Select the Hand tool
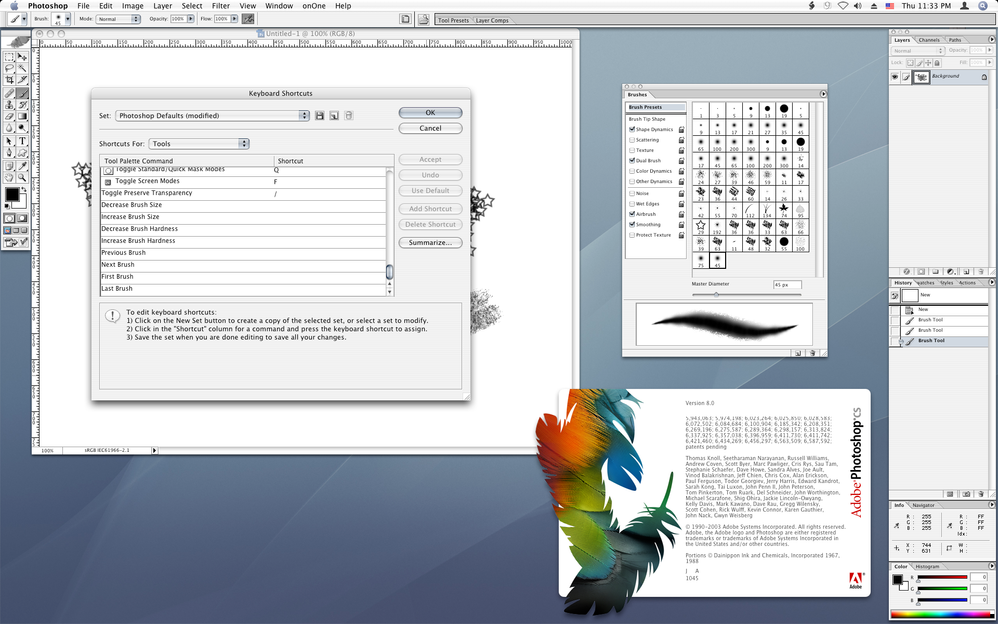 click(9, 178)
